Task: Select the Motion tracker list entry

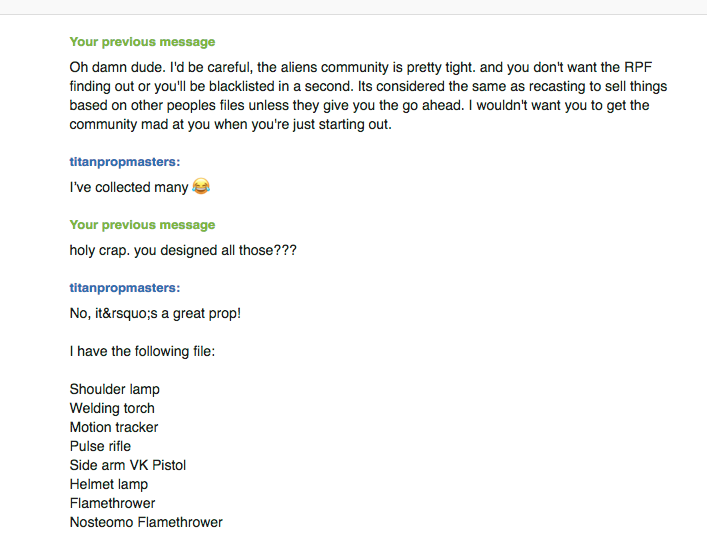Action: coord(114,427)
